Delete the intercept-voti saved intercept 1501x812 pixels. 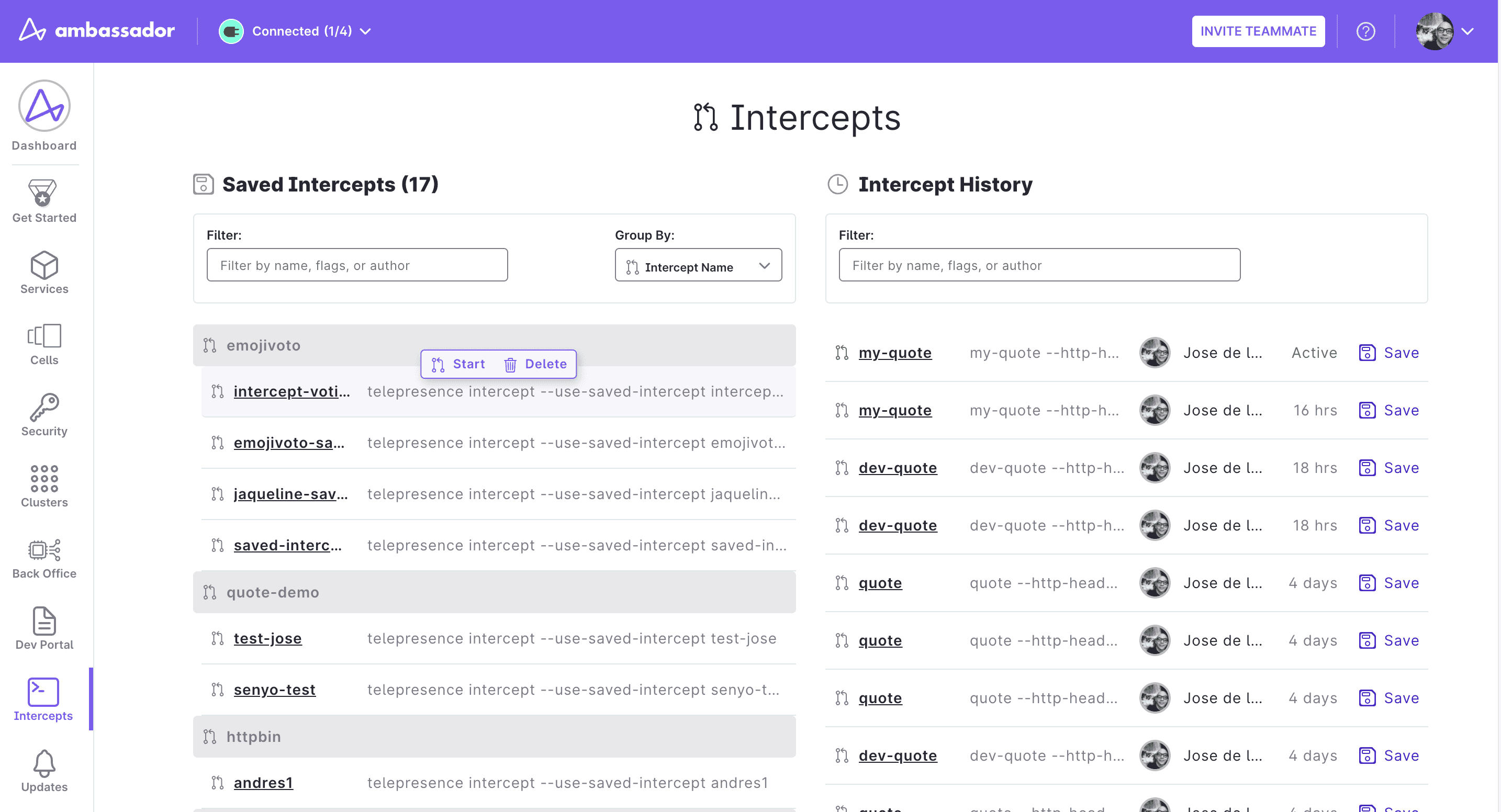coord(535,364)
